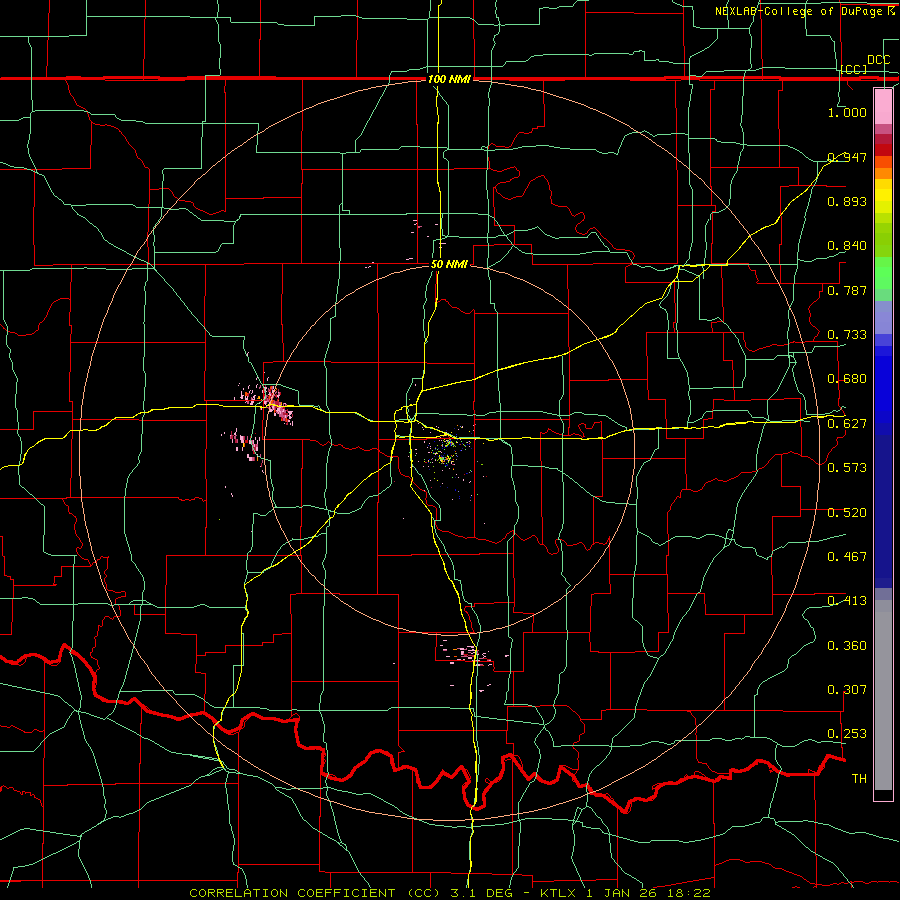Click the 0.253 legend value

[x=847, y=734]
